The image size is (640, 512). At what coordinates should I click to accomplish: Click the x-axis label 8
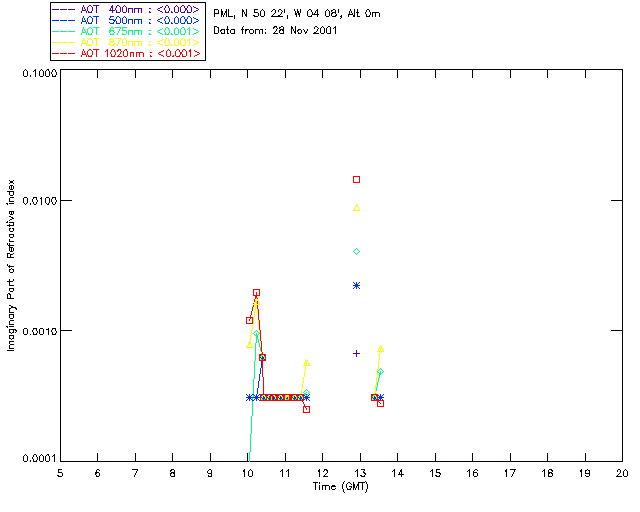pyautogui.click(x=173, y=473)
